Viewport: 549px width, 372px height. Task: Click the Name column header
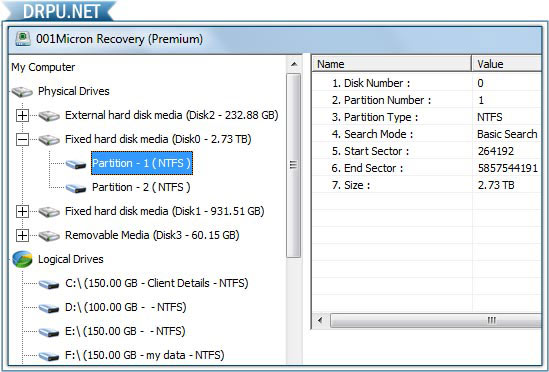point(391,64)
